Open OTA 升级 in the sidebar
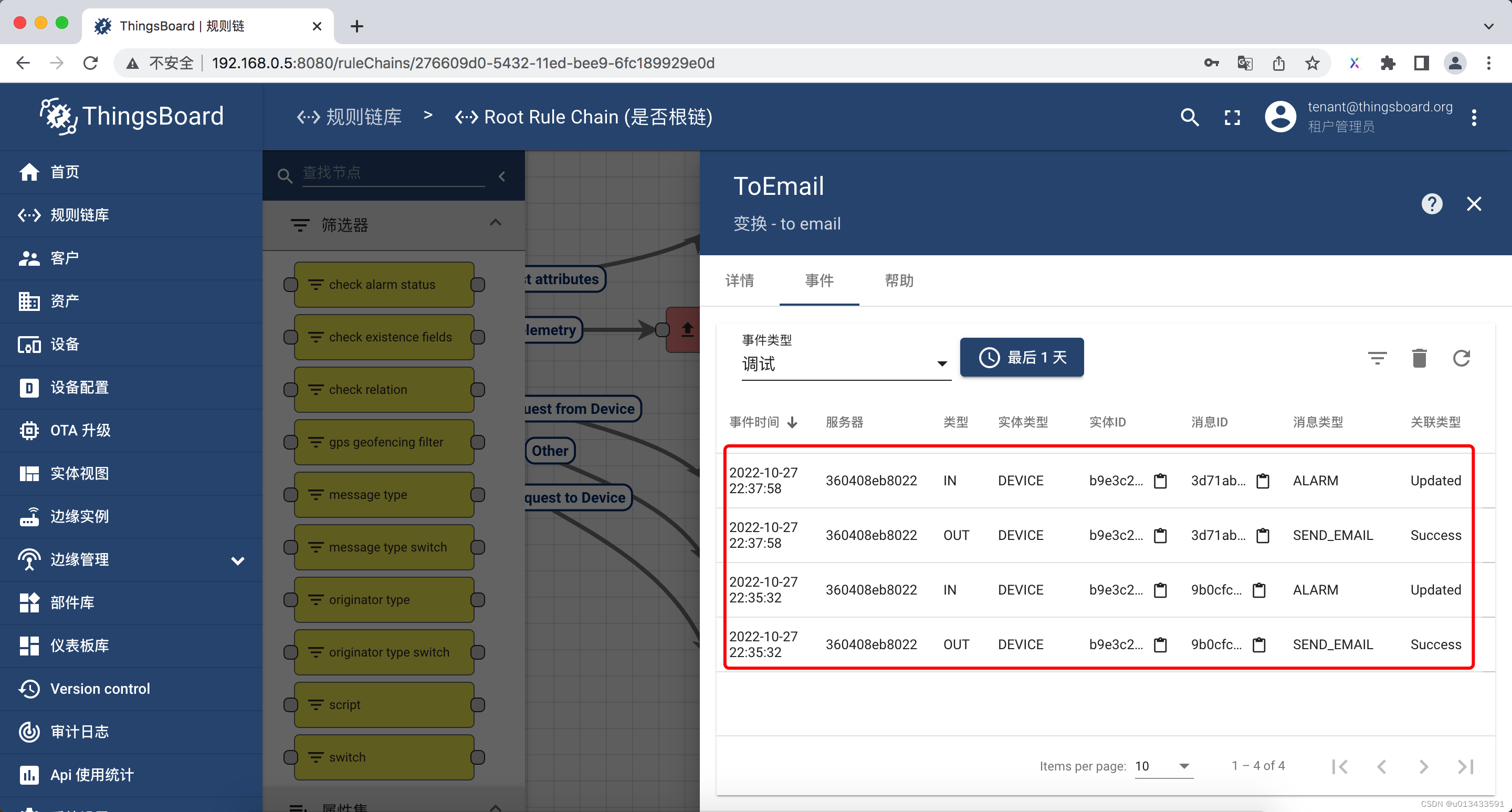 pos(80,430)
